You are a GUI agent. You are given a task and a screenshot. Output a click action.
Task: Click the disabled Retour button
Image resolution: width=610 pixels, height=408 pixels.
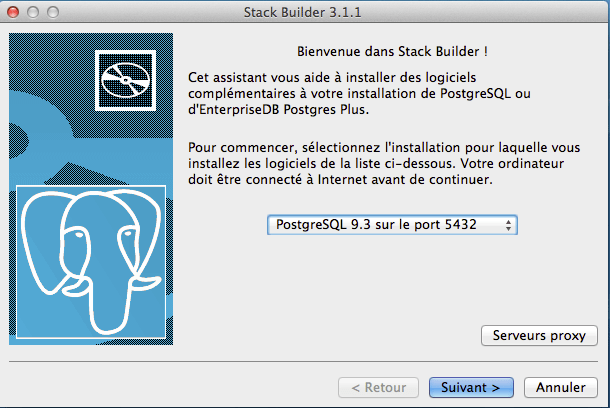coord(379,387)
